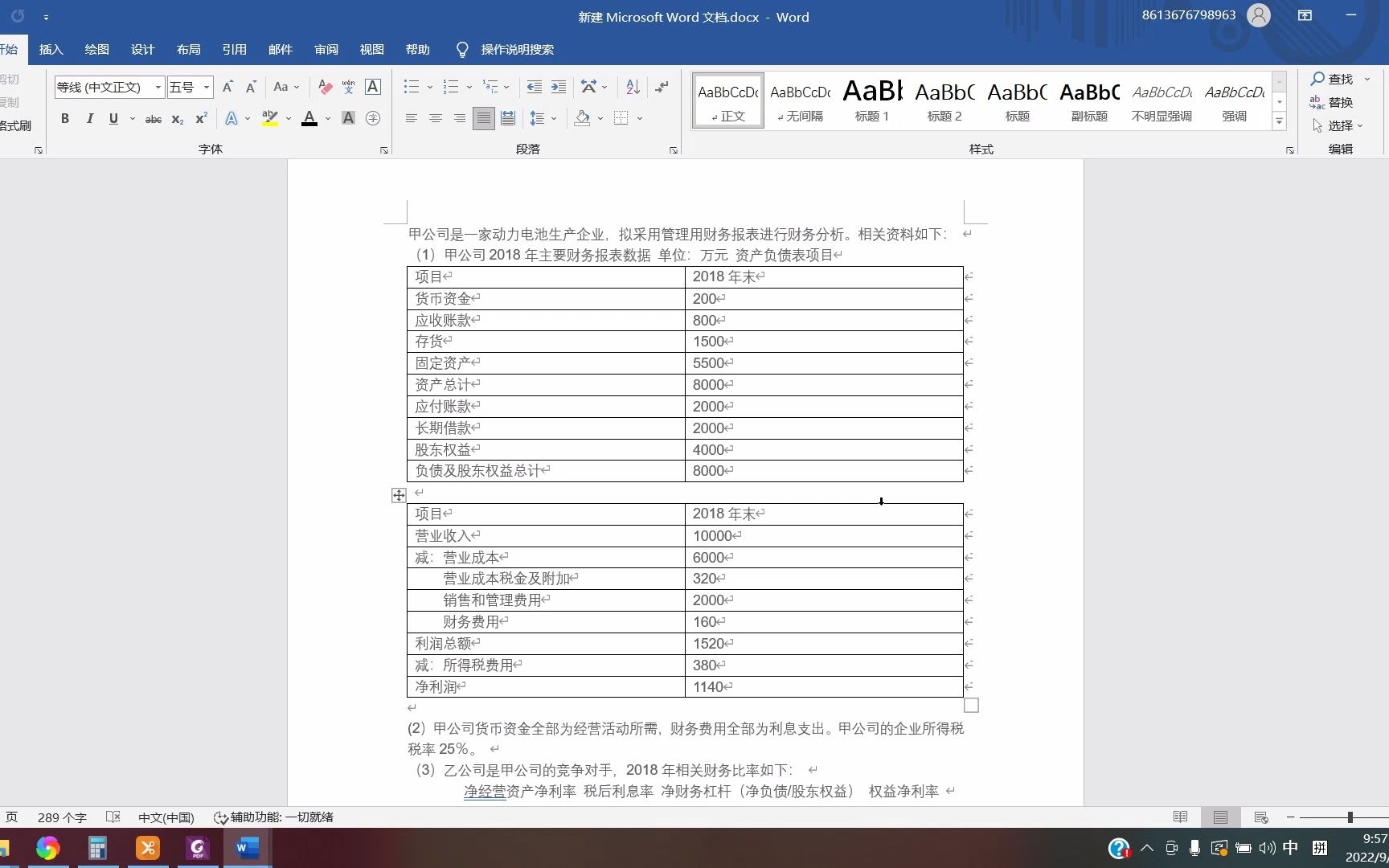Open the paragraph dialog launcher
The height and width of the screenshot is (868, 1389).
tap(674, 150)
